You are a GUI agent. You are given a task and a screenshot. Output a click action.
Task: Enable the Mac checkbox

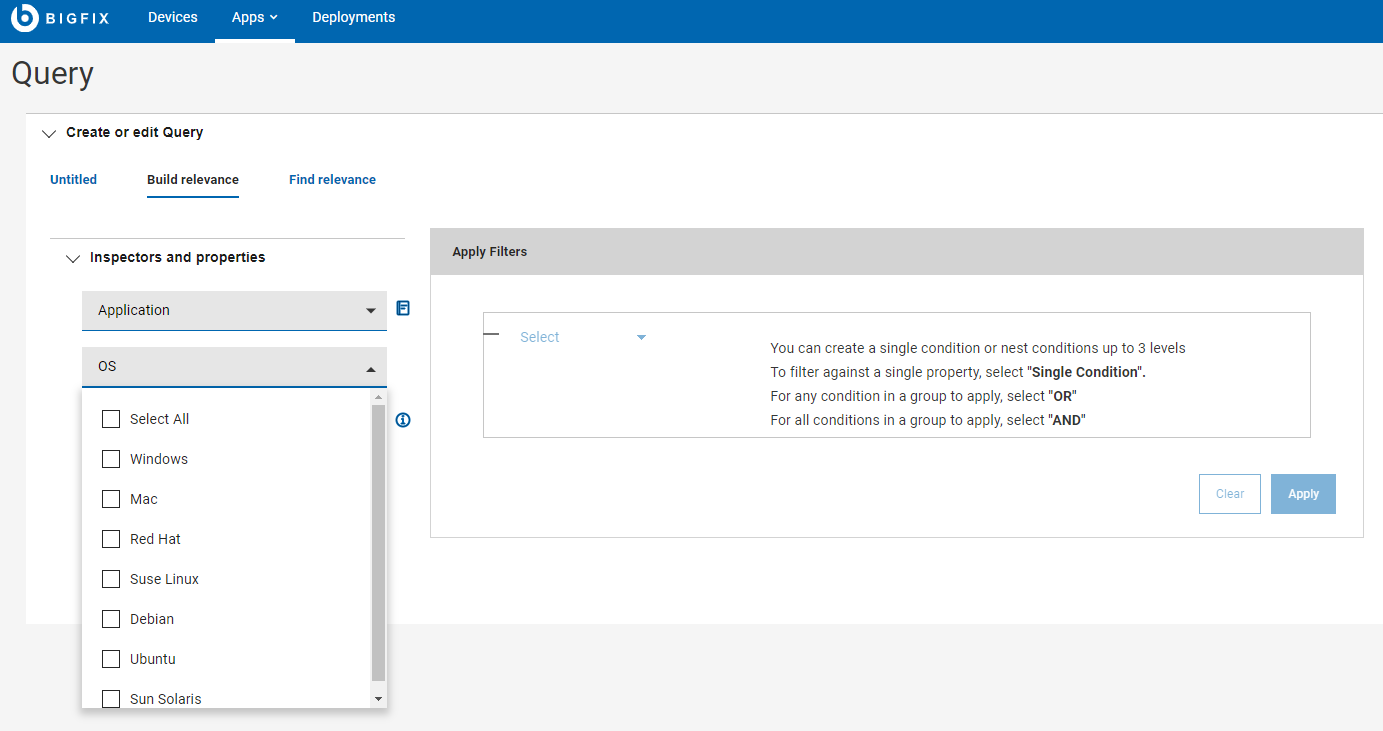[111, 499]
